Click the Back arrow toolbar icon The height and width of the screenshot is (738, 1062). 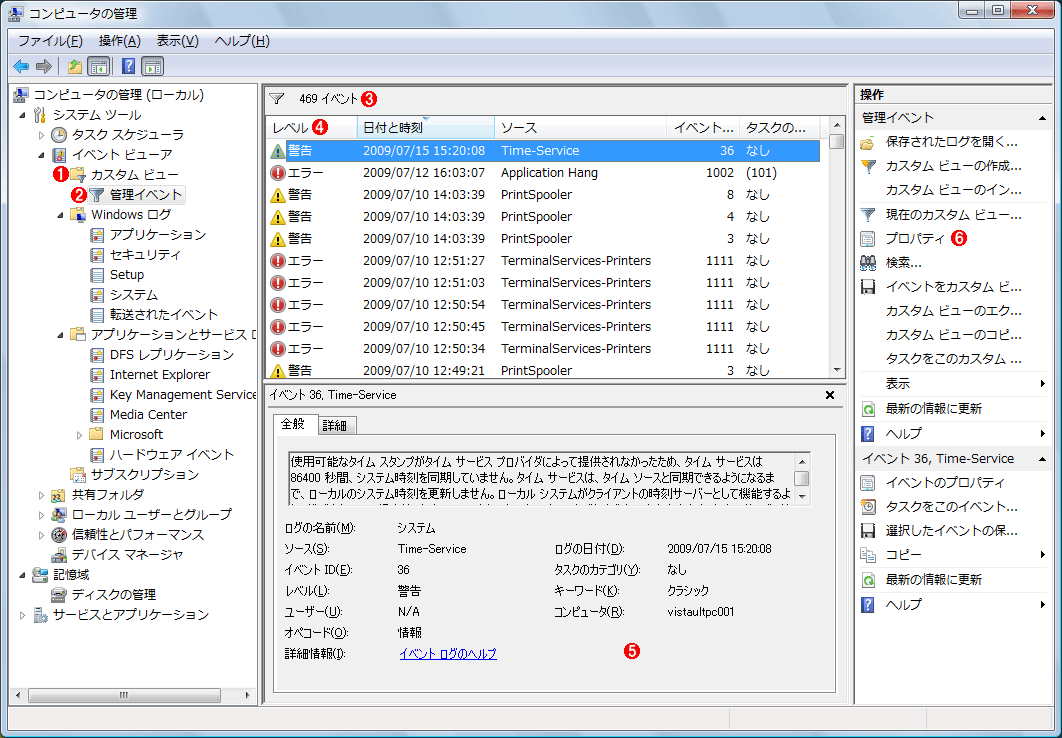click(20, 67)
